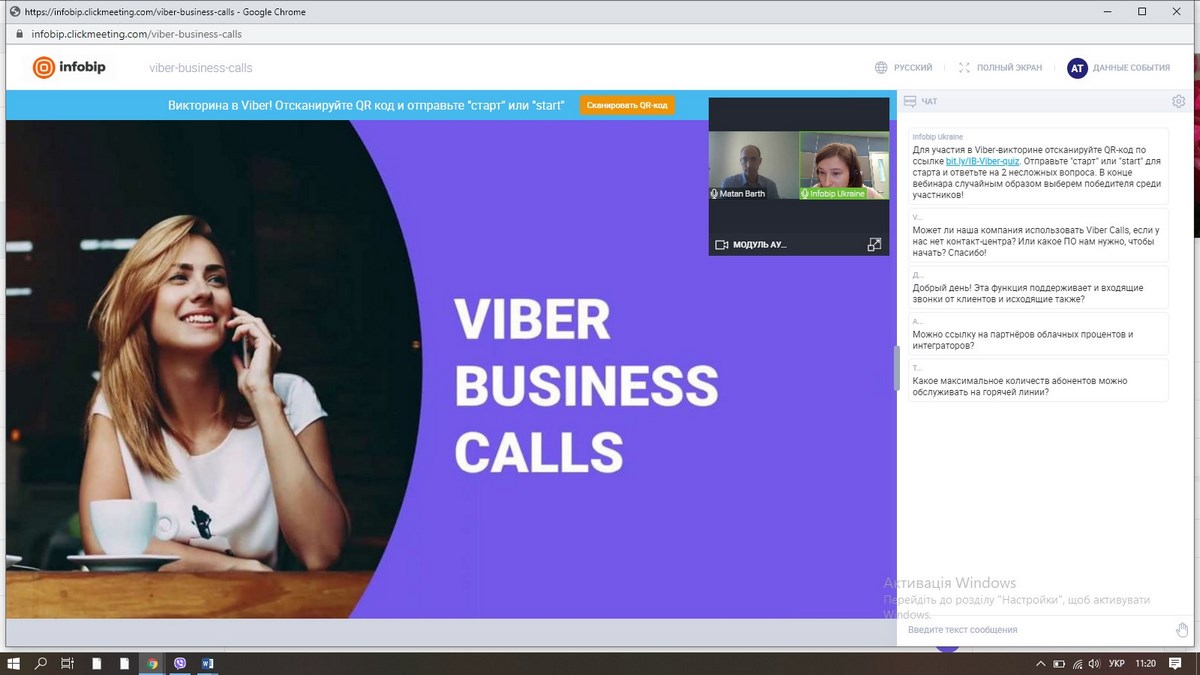Toggle full screen mode (Полный экран)

coord(999,68)
